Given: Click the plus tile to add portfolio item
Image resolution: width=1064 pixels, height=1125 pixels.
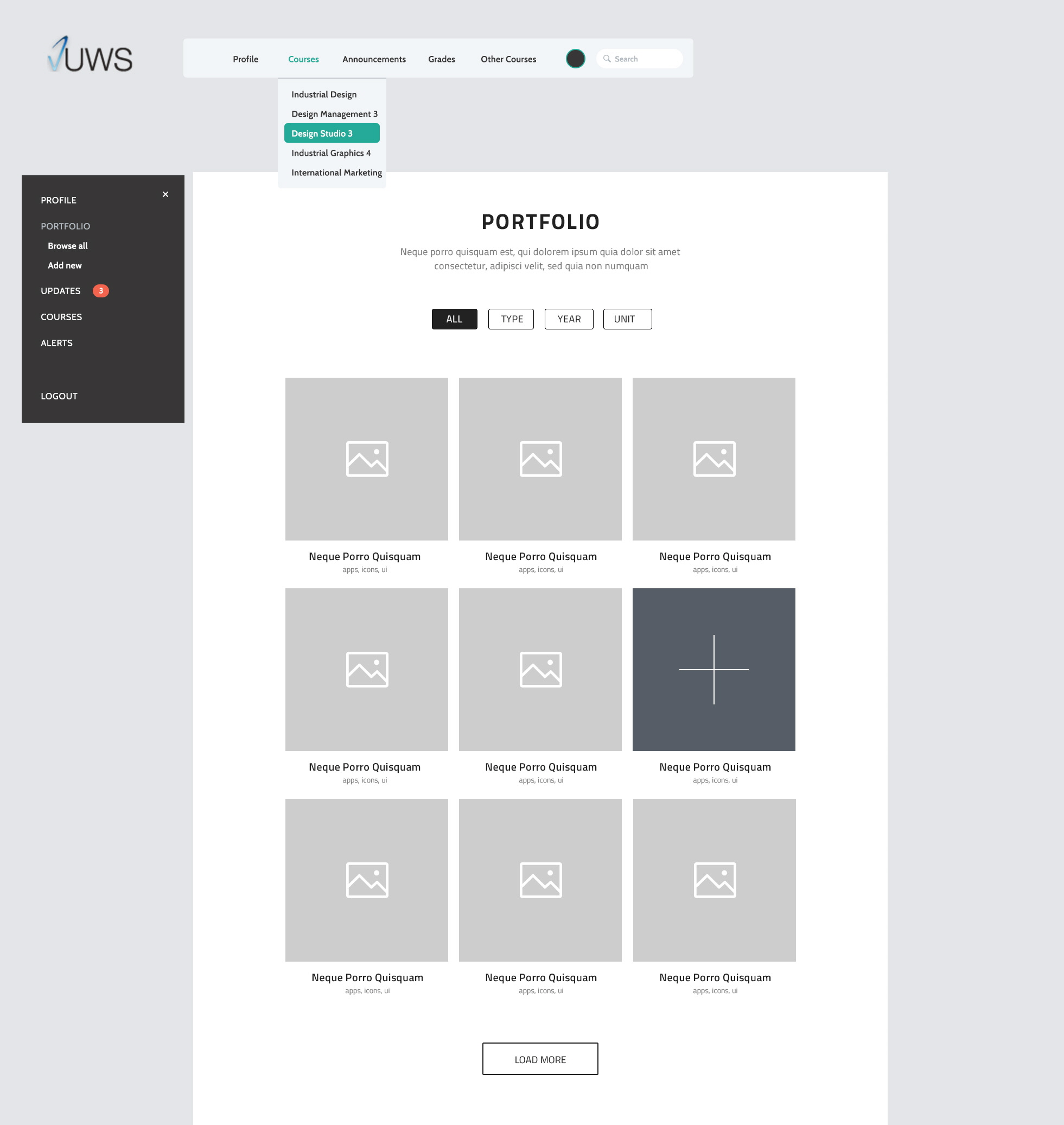Looking at the screenshot, I should (x=713, y=670).
